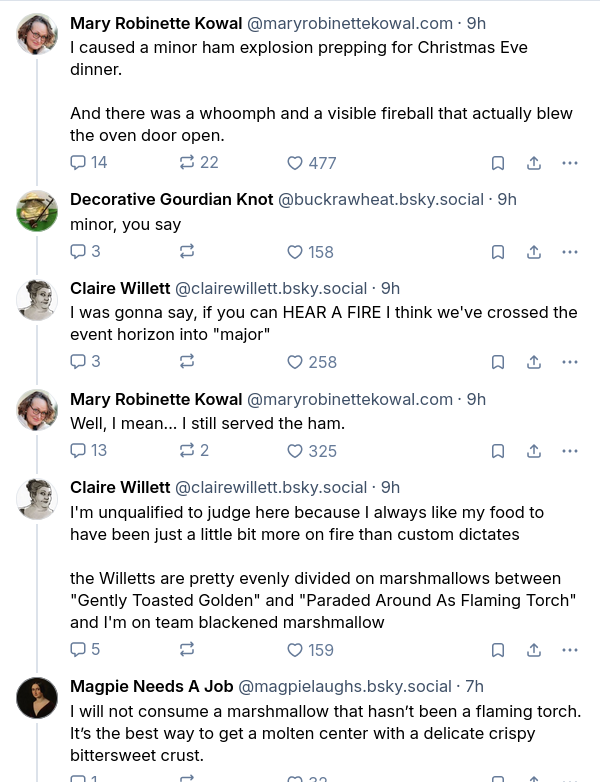Open Magpie Needs A Job profile link

(151, 686)
